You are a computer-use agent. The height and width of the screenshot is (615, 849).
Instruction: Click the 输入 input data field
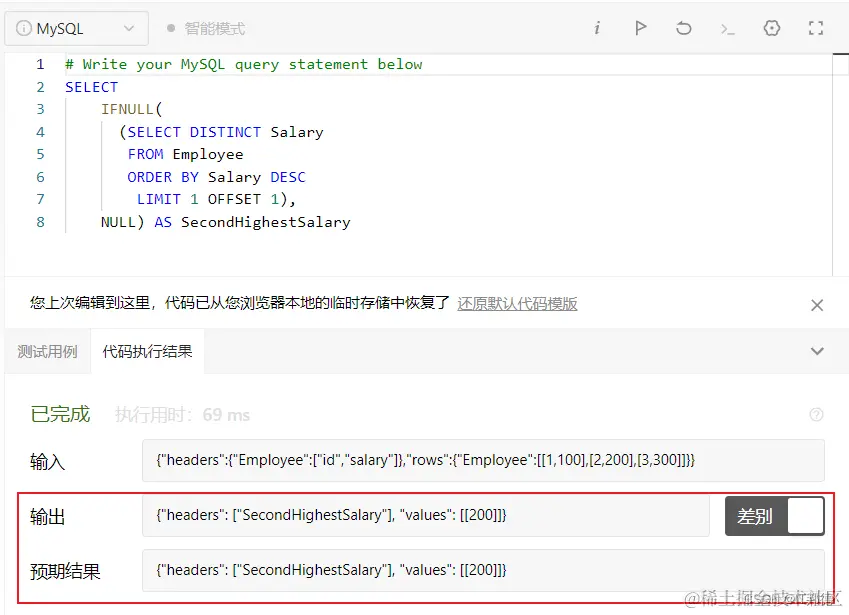coord(483,461)
